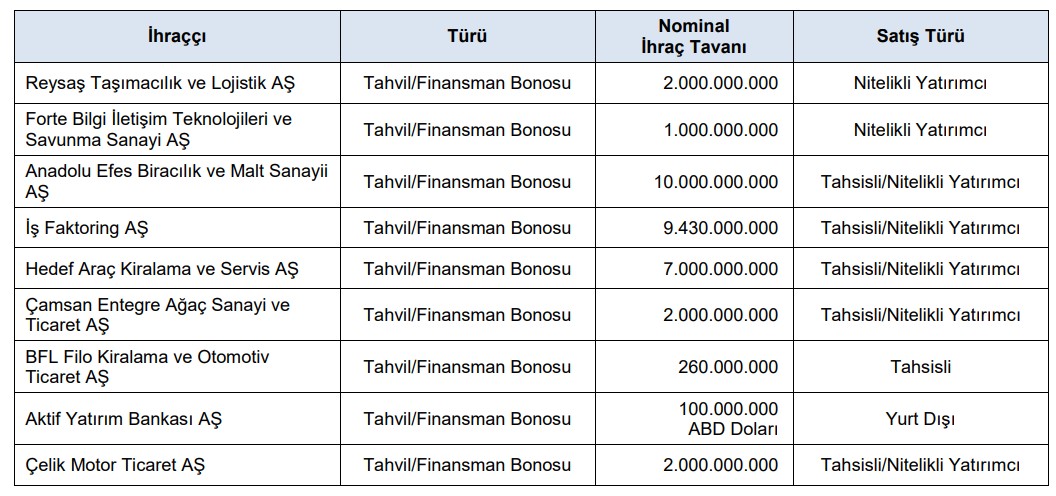The image size is (1056, 496).
Task: Click Çamsan Entegre Ağaç Sanayi issuer cell
Action: coord(157,315)
